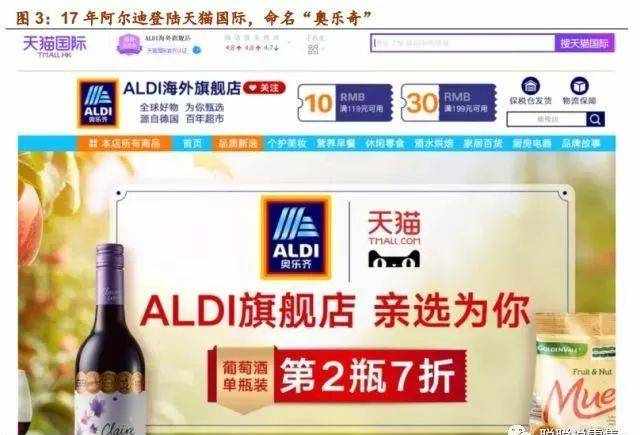Click the store search magnifier icon
Viewport: 640px width, 435px height.
point(595,120)
